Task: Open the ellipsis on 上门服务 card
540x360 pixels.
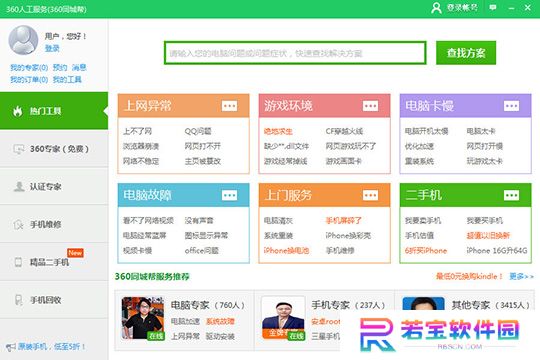Action: click(x=370, y=195)
